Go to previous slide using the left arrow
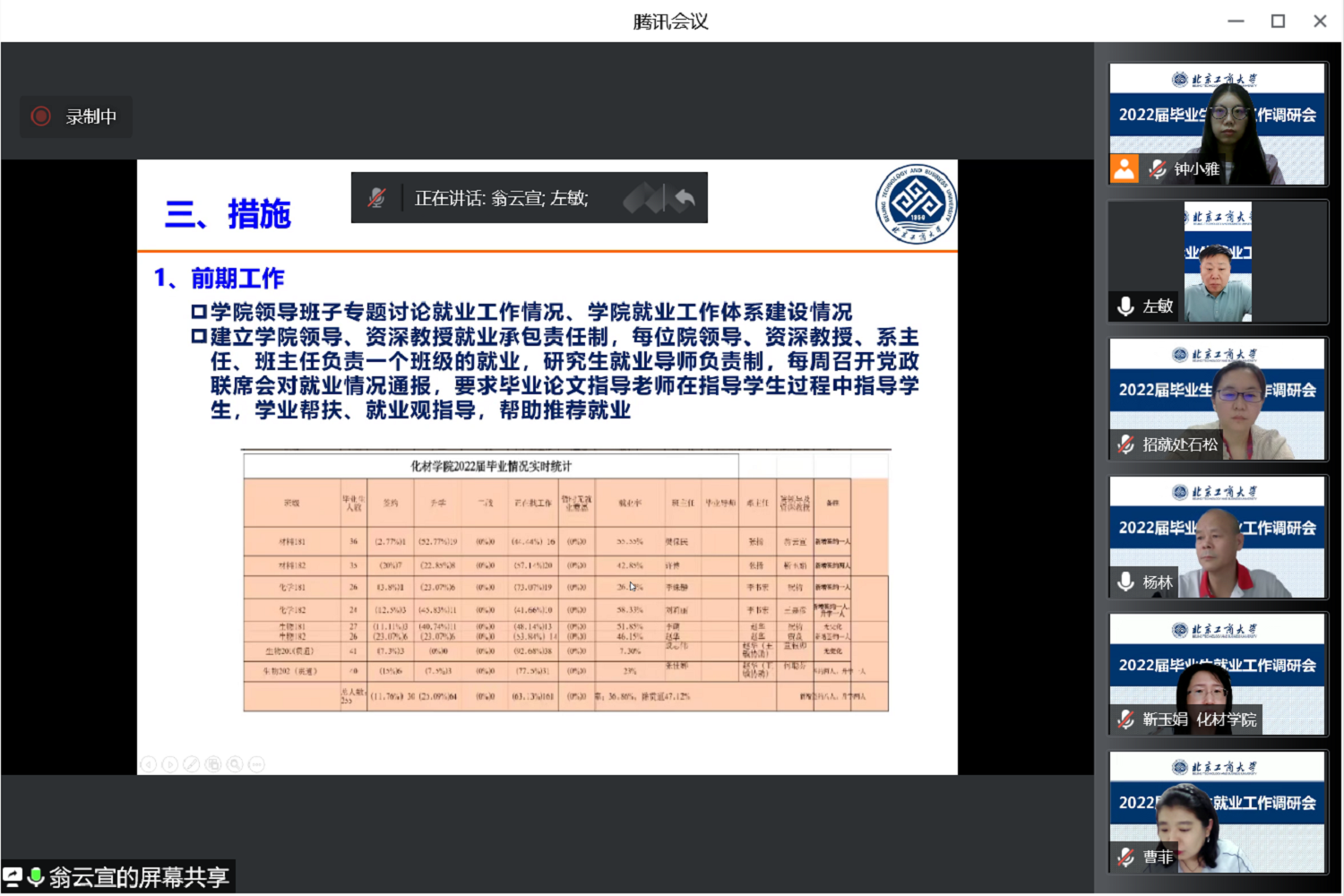The image size is (1344, 896). [x=149, y=764]
